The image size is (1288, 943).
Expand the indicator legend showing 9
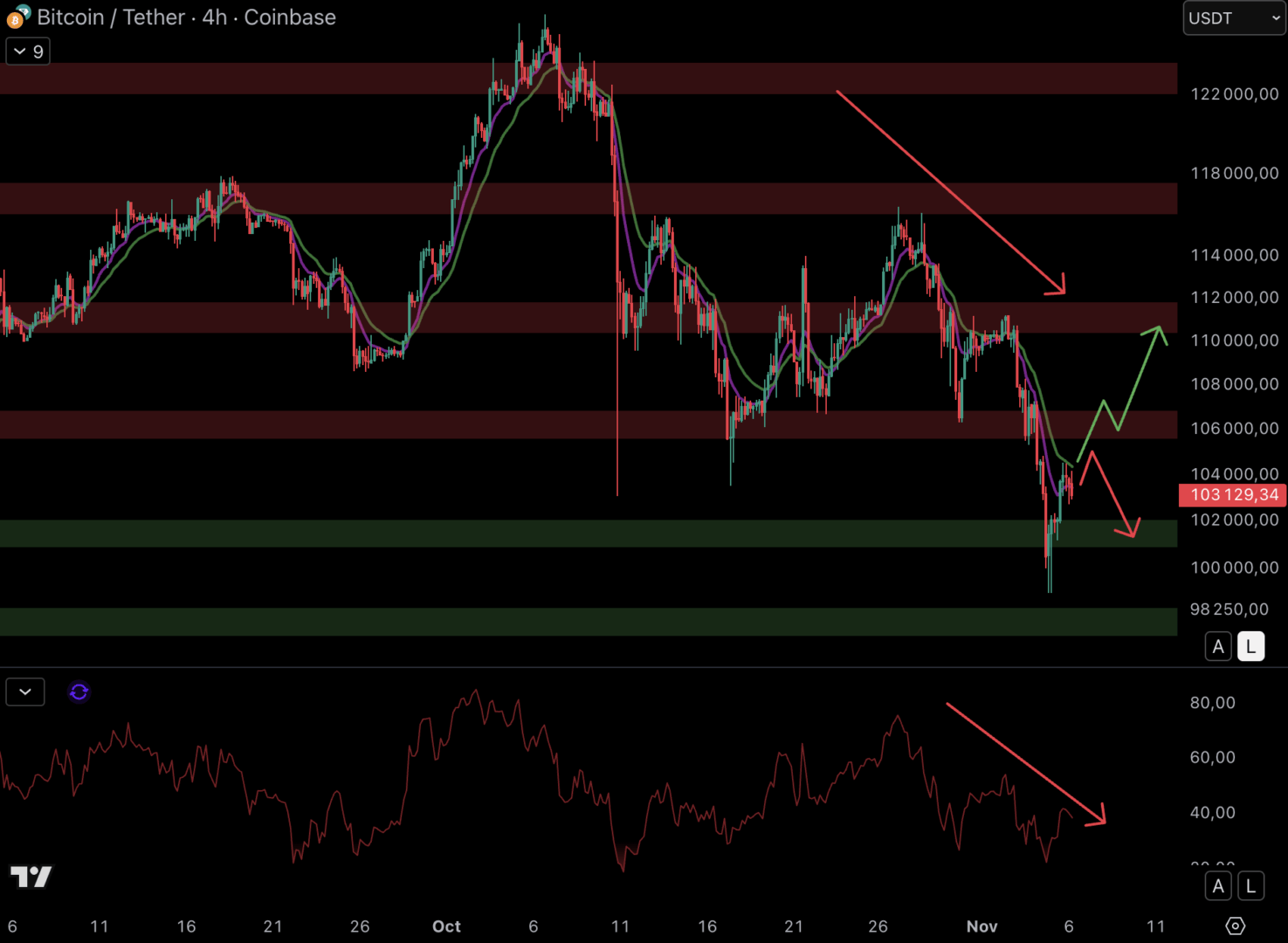tap(28, 52)
